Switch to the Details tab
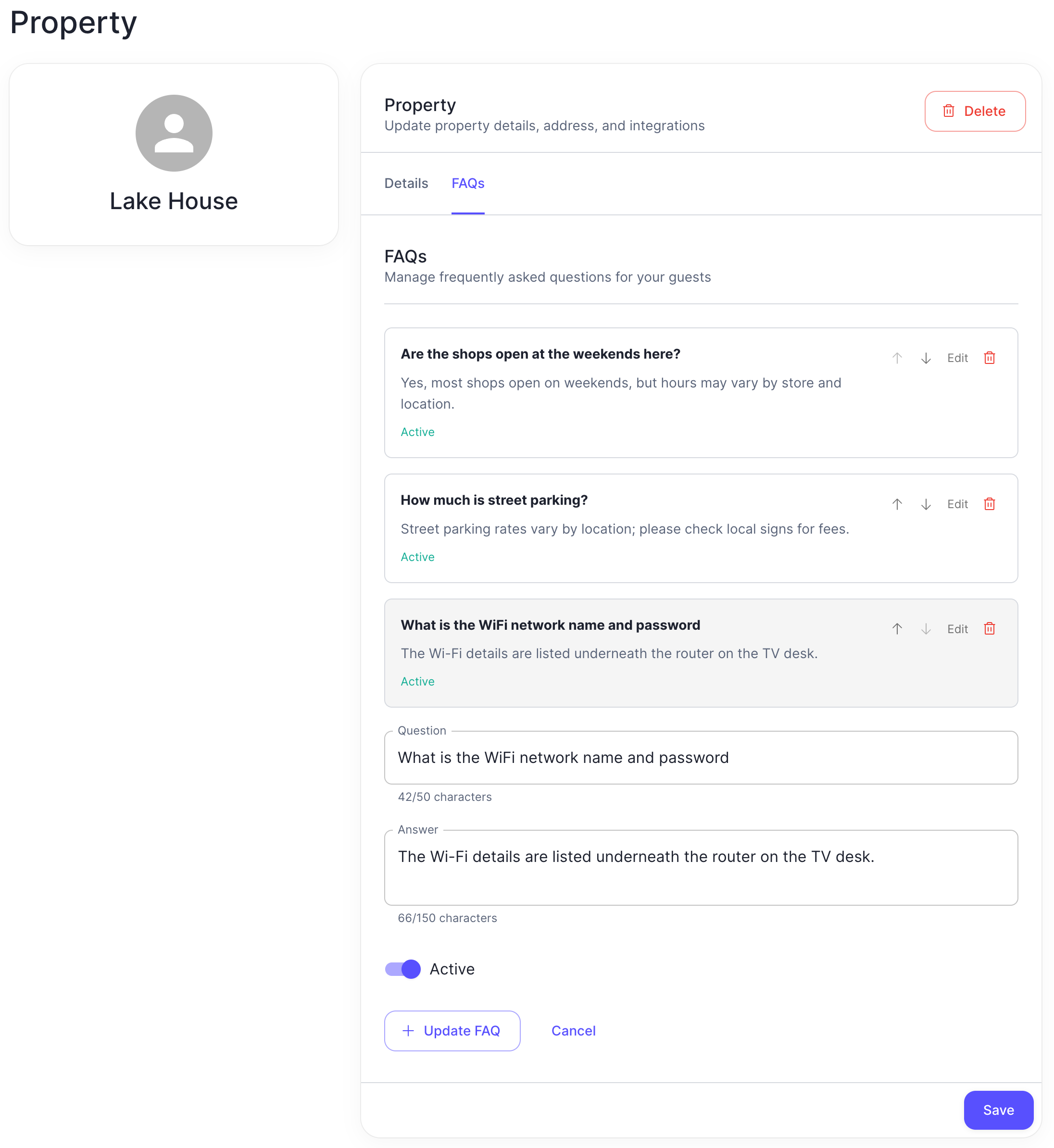Viewport: 1054px width, 1148px height. pos(405,183)
